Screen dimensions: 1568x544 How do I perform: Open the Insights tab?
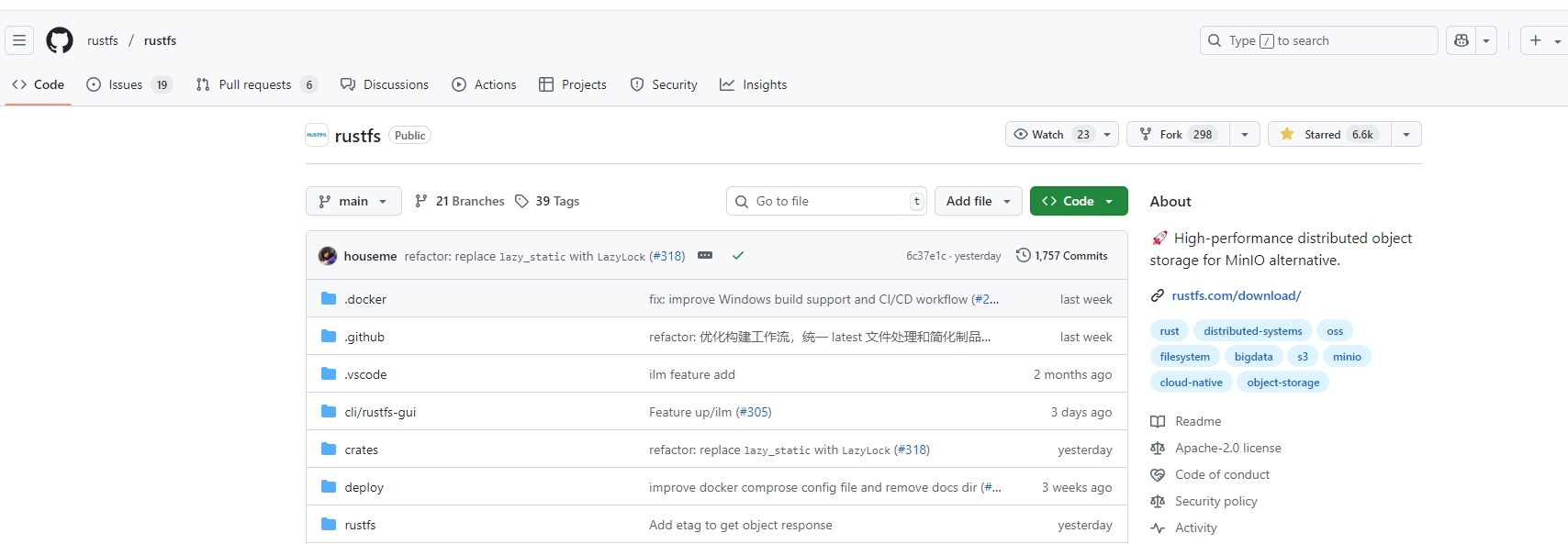754,84
